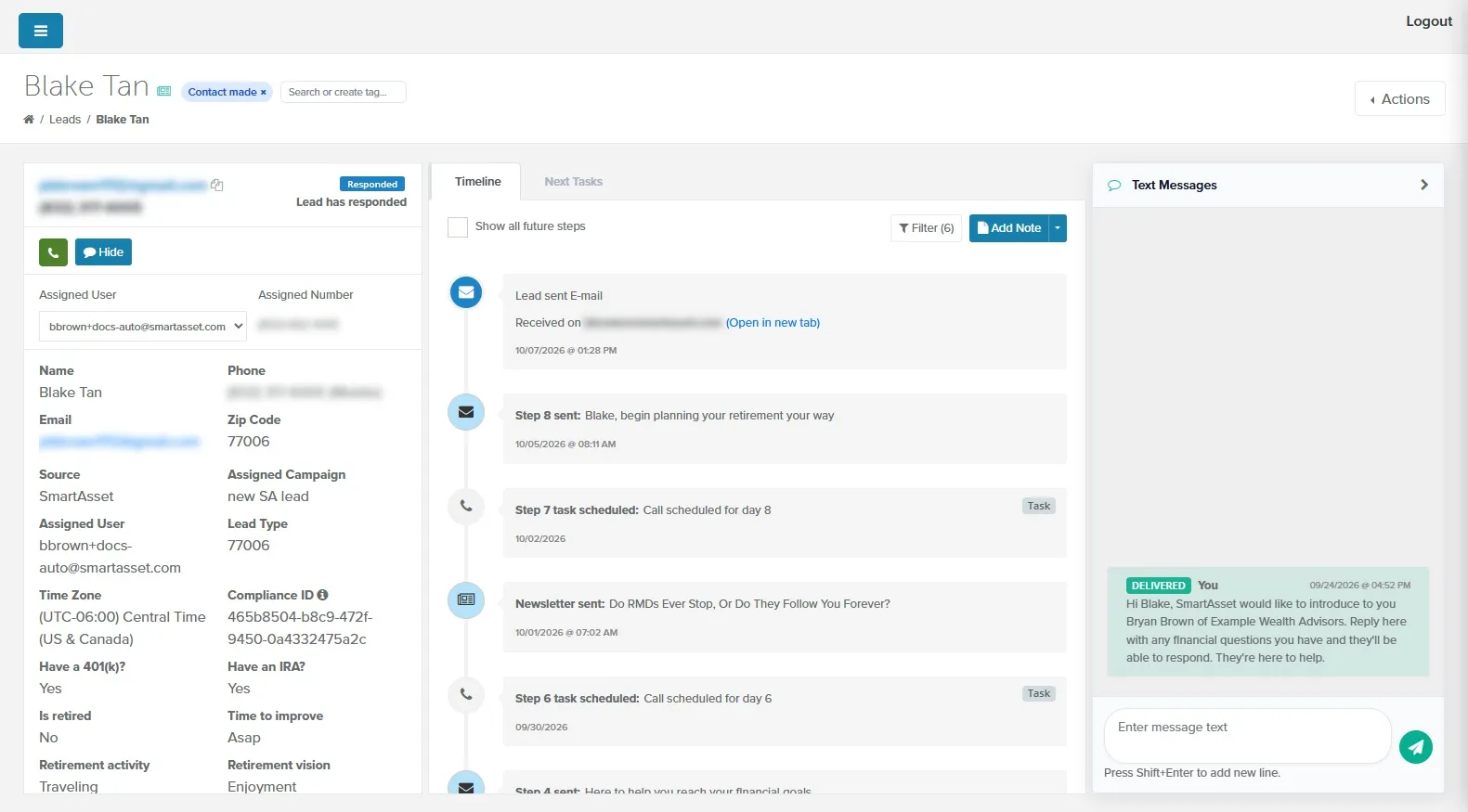Viewport: 1468px width, 812px height.
Task: Click the Text Messages chat bubble icon
Action: pos(1114,186)
